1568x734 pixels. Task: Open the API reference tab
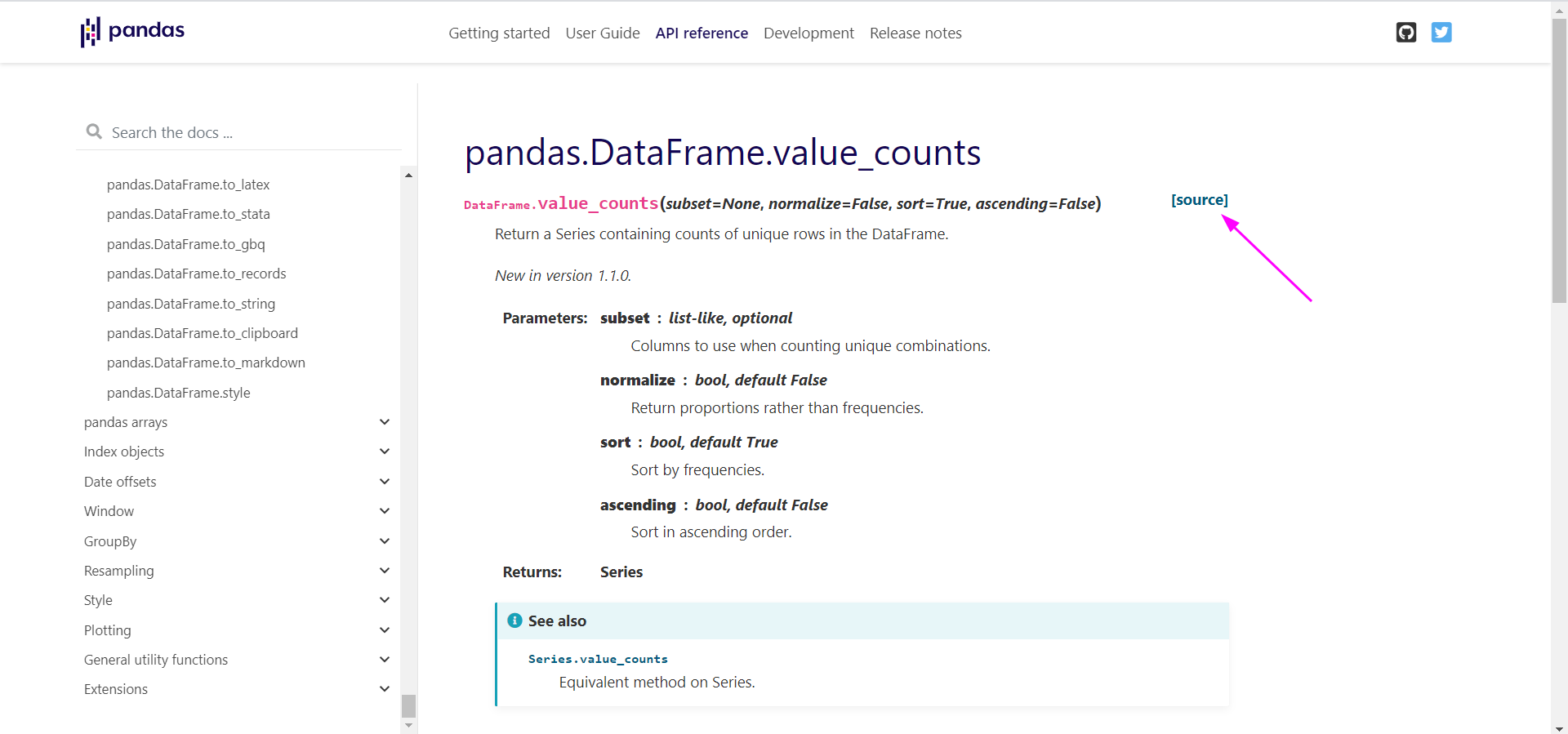[702, 33]
